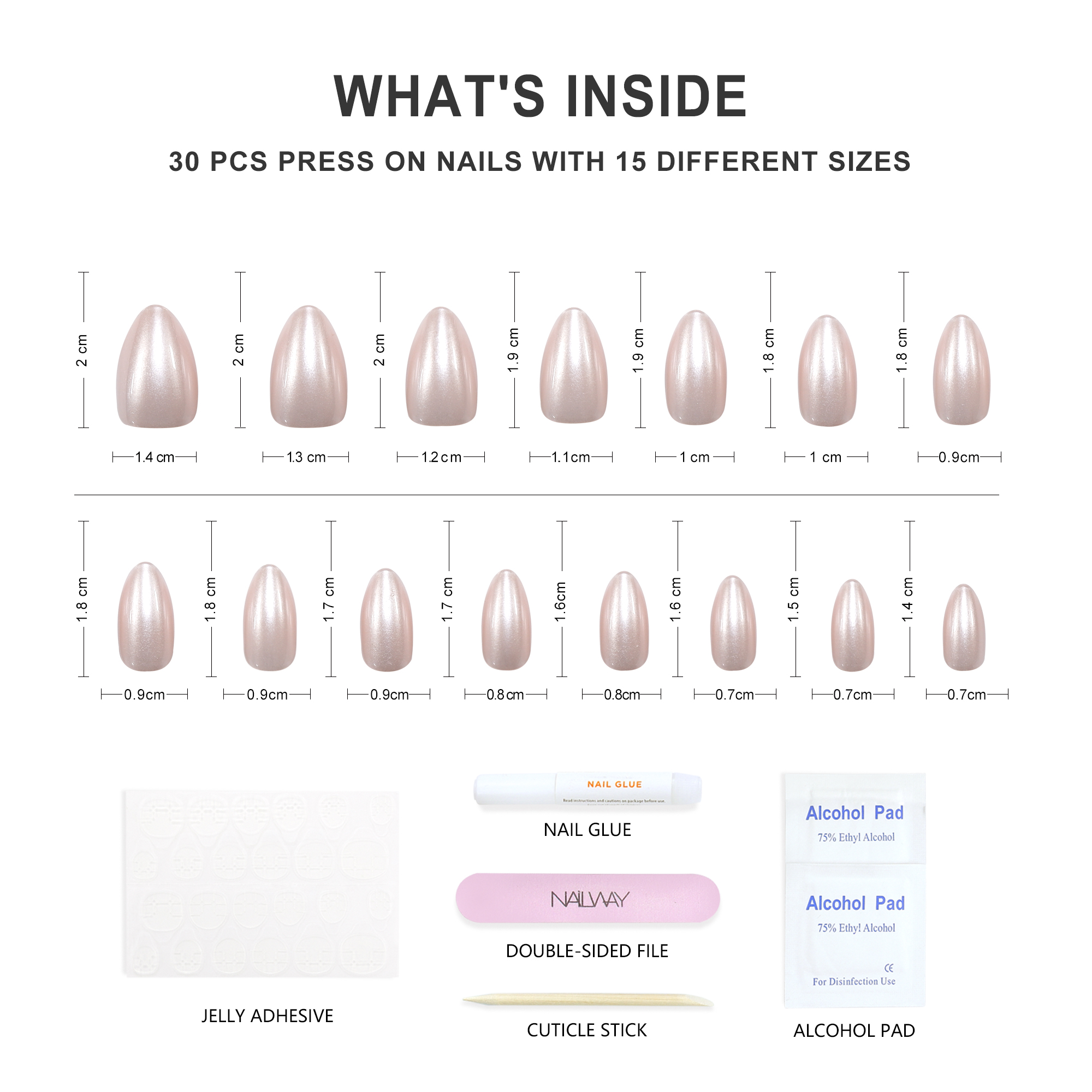Click the nail labeled 1.3 cm wide

[308, 367]
